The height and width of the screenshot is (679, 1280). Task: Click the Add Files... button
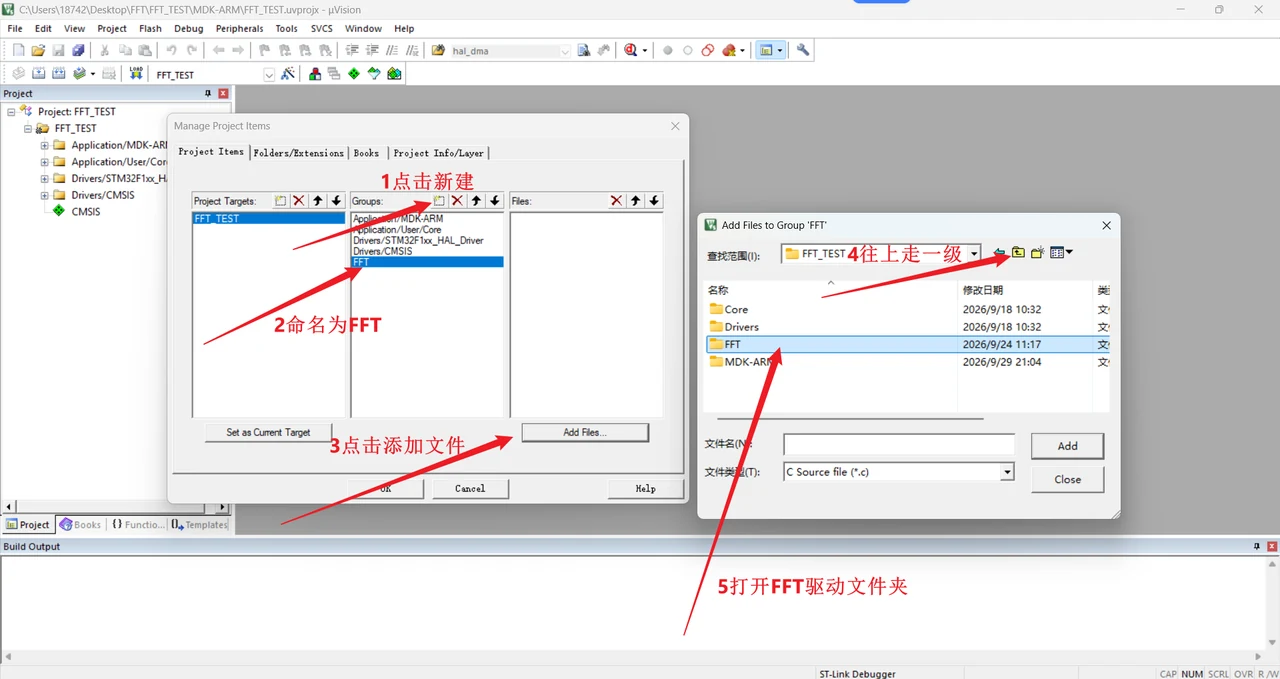(x=585, y=432)
